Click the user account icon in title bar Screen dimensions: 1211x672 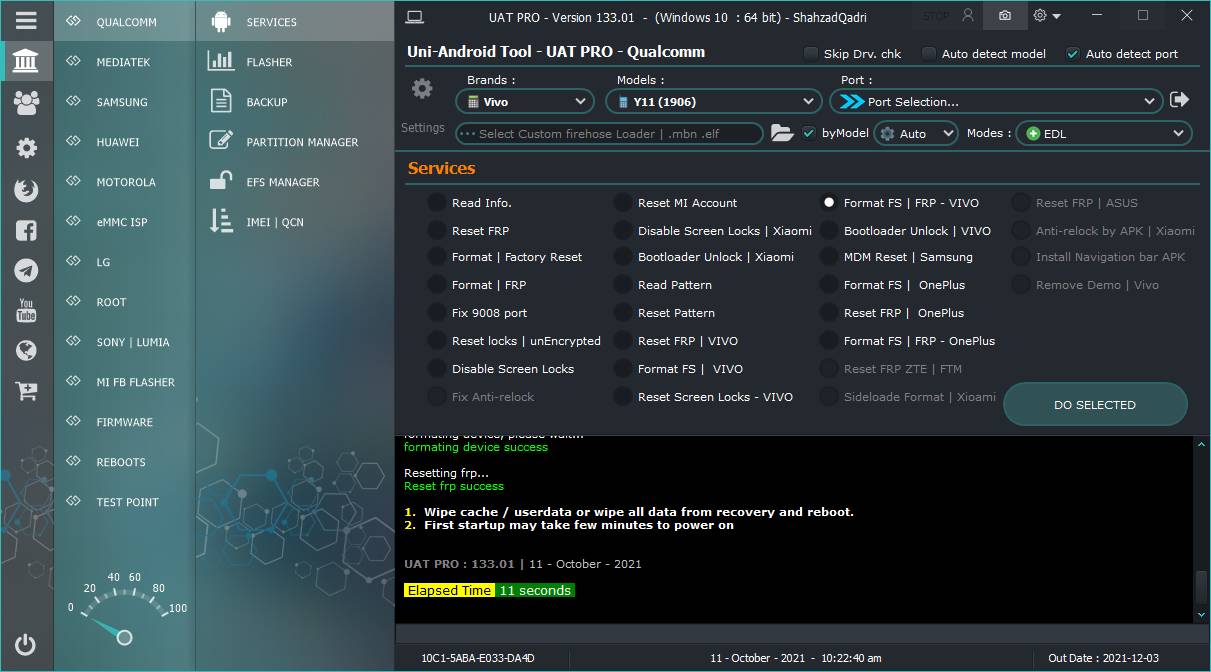(967, 16)
